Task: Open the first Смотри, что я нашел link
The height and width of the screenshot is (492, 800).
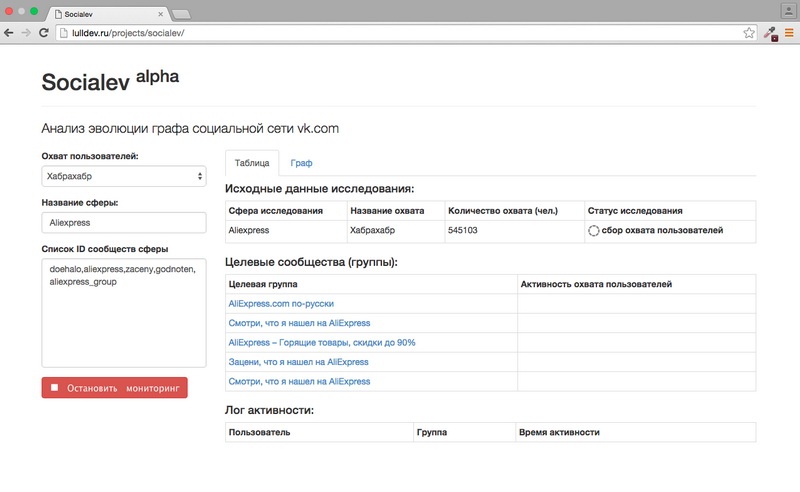Action: [x=299, y=323]
